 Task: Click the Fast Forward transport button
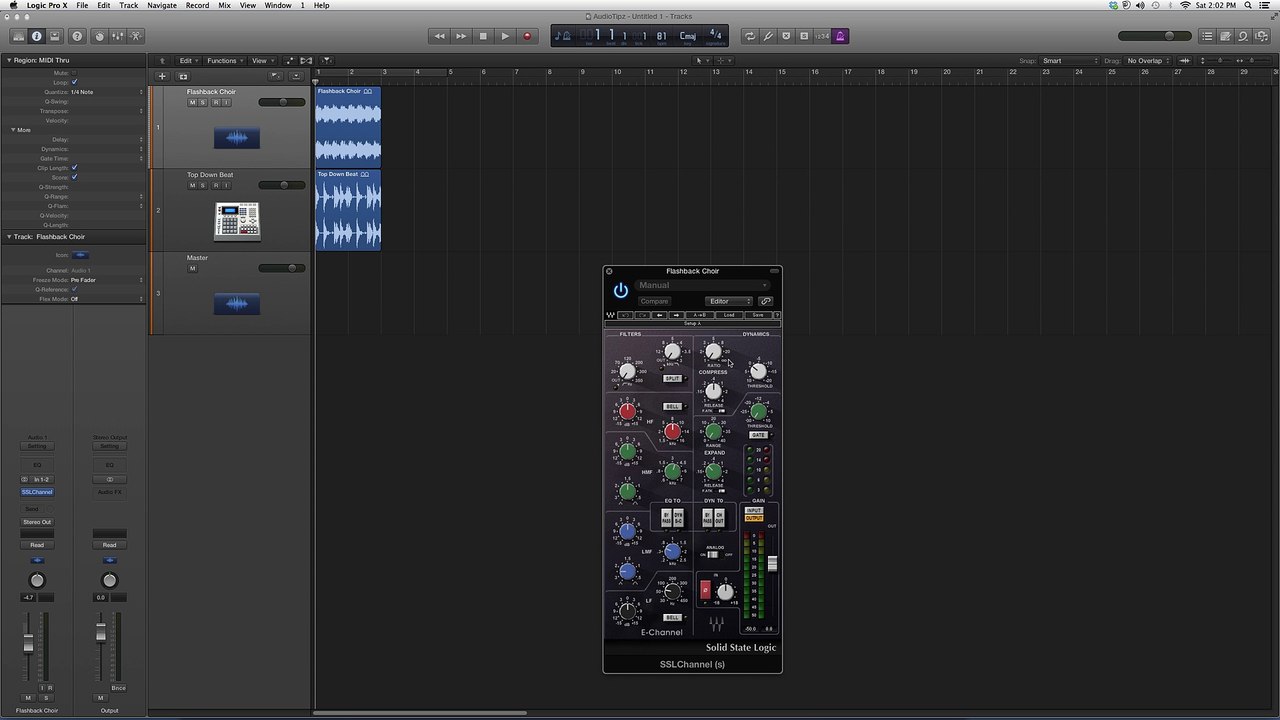click(x=461, y=36)
